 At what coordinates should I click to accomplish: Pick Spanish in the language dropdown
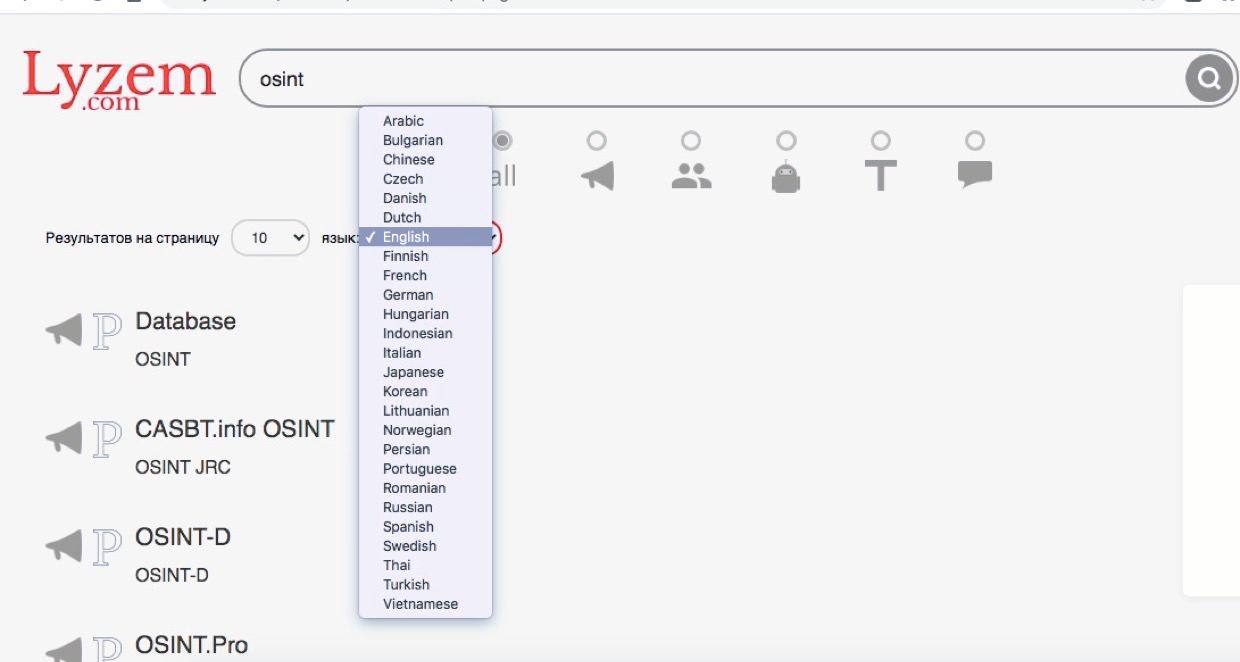click(x=425, y=527)
